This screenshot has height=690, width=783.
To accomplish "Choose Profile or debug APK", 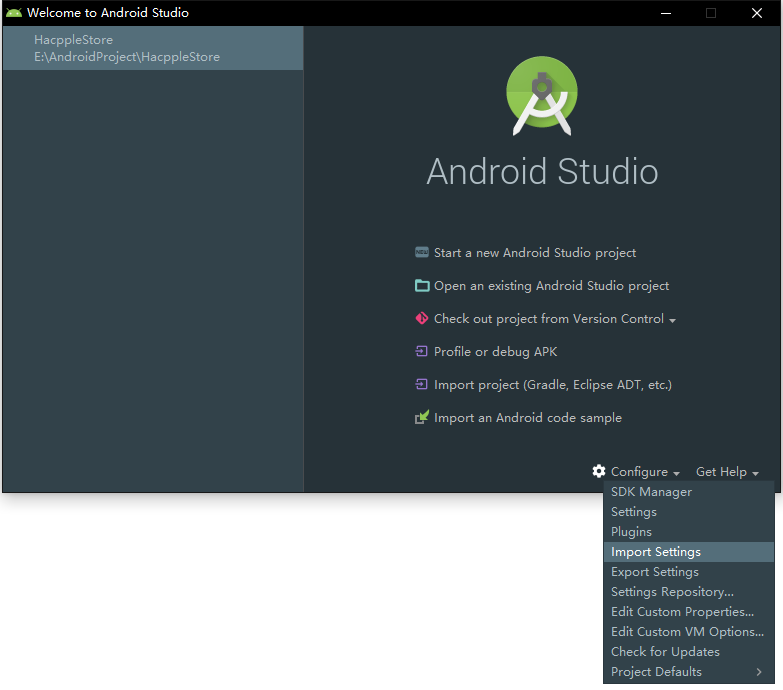I will [495, 351].
